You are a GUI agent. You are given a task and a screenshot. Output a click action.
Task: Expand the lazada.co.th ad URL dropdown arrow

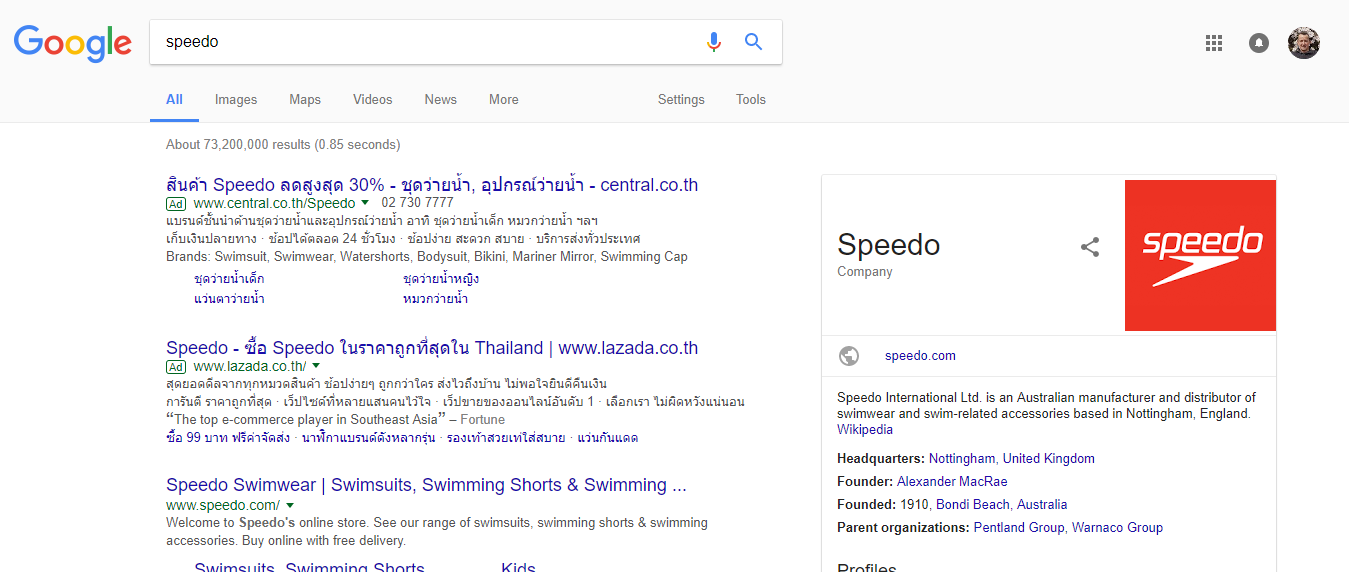316,366
